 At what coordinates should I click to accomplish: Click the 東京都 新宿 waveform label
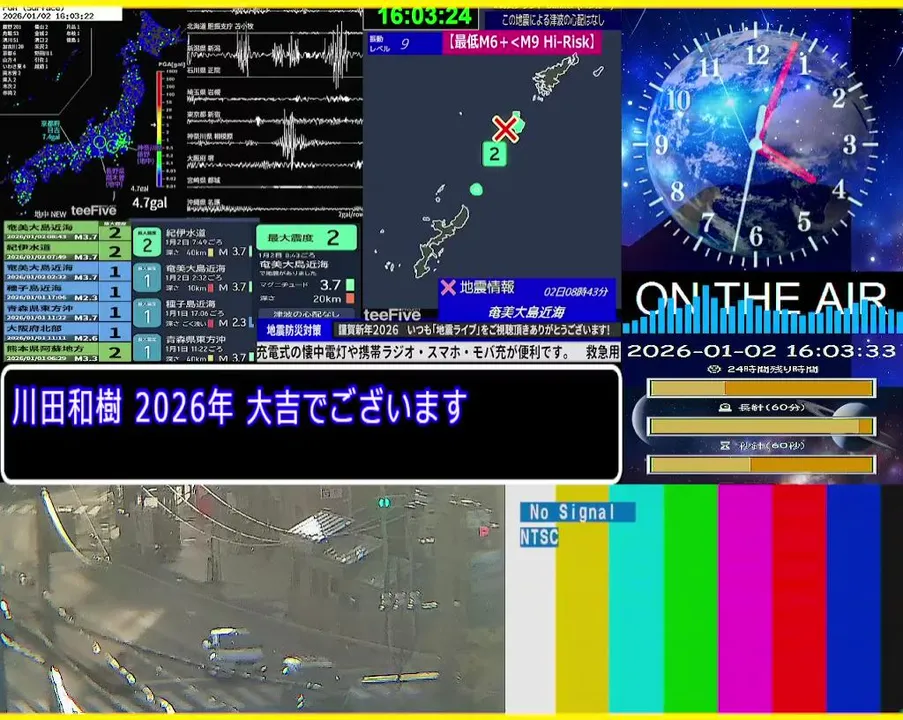click(204, 114)
